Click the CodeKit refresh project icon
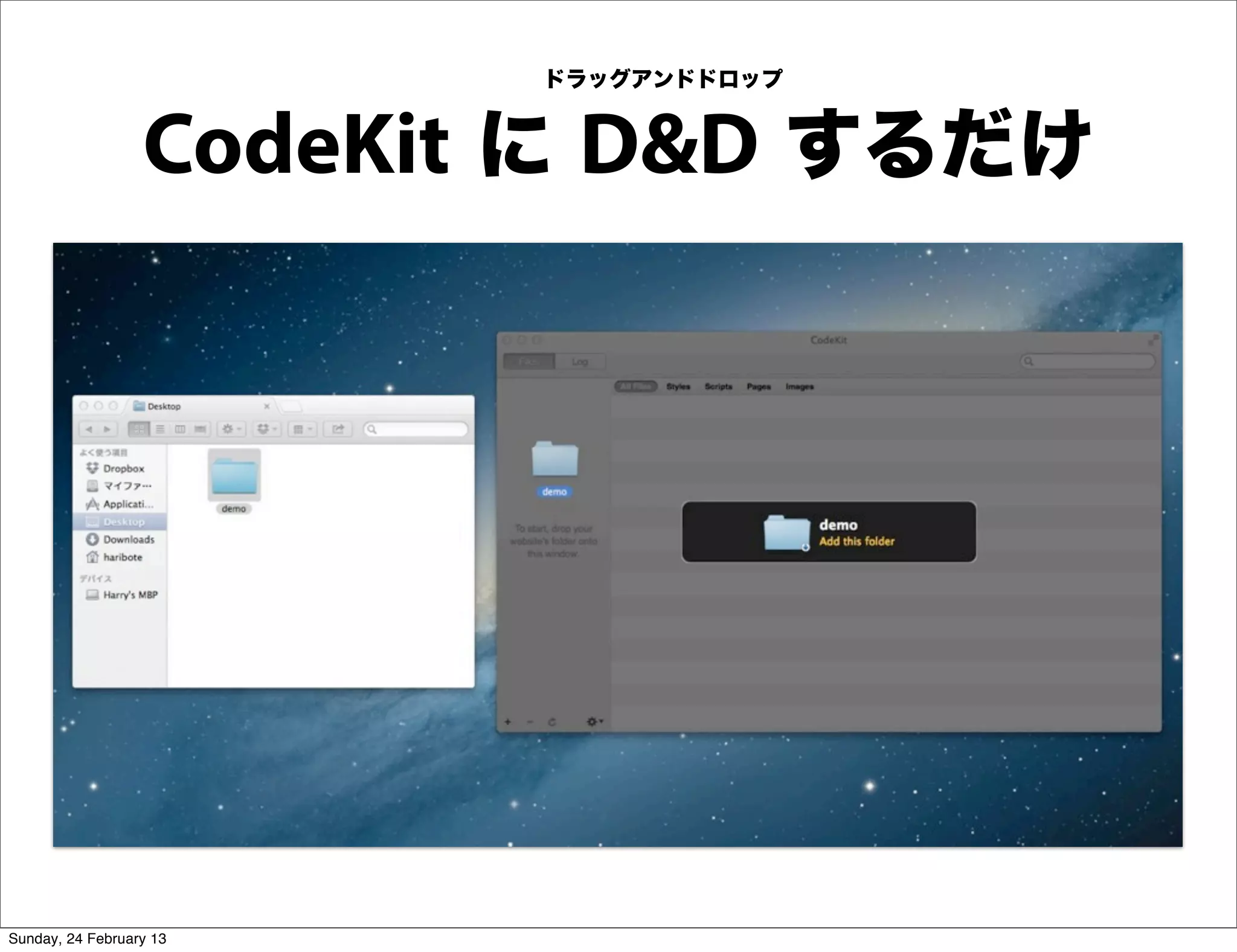This screenshot has width=1237, height=952. pos(551,721)
